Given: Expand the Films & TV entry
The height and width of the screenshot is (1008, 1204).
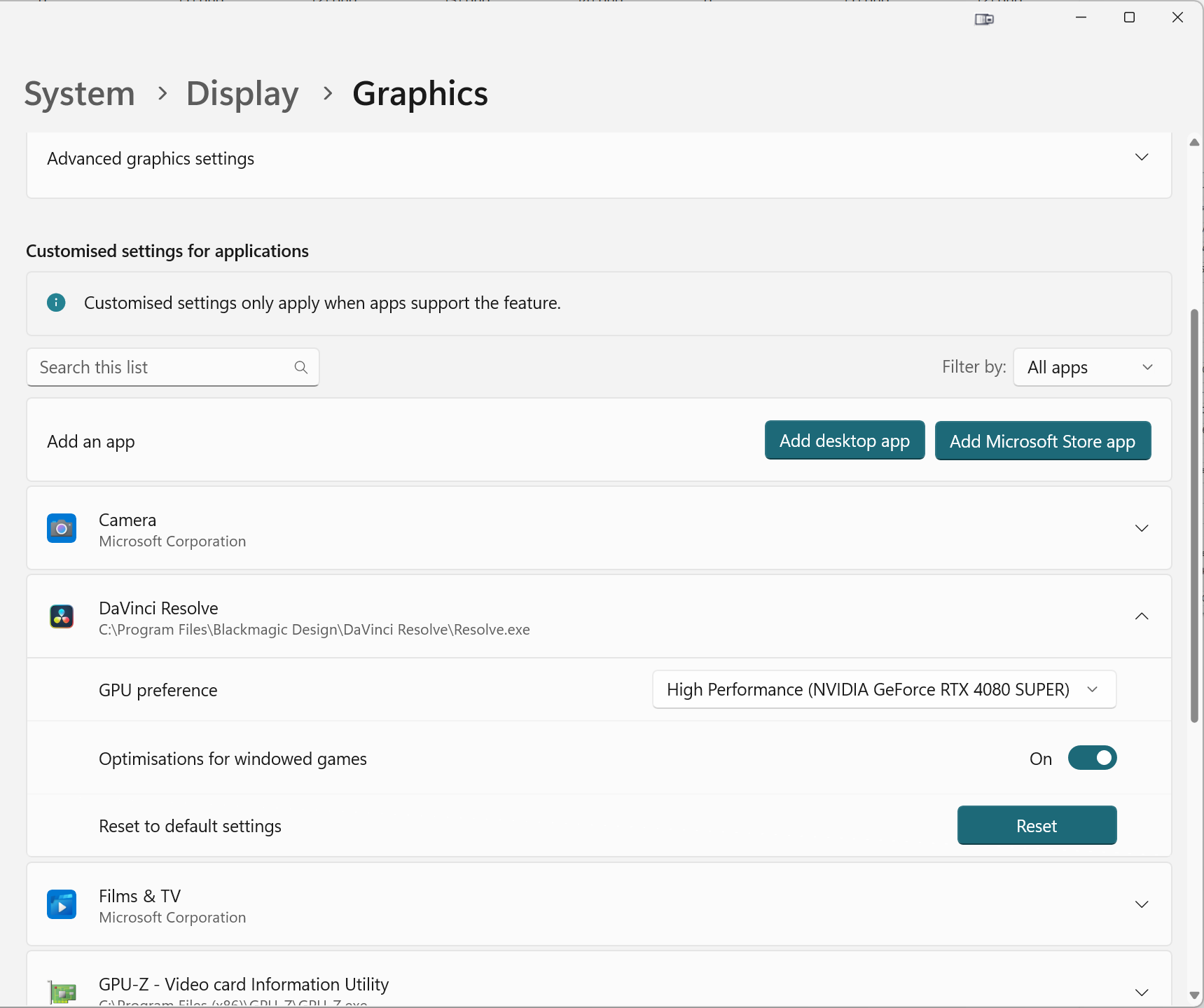Looking at the screenshot, I should 1142,904.
